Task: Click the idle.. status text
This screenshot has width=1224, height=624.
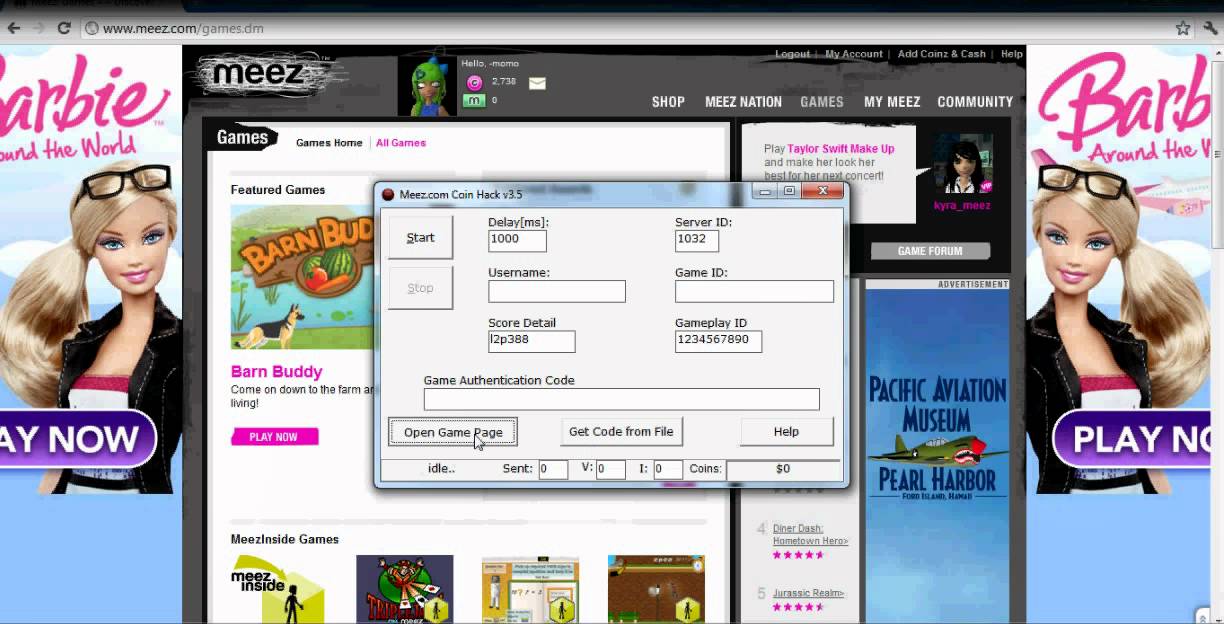Action: click(x=441, y=469)
